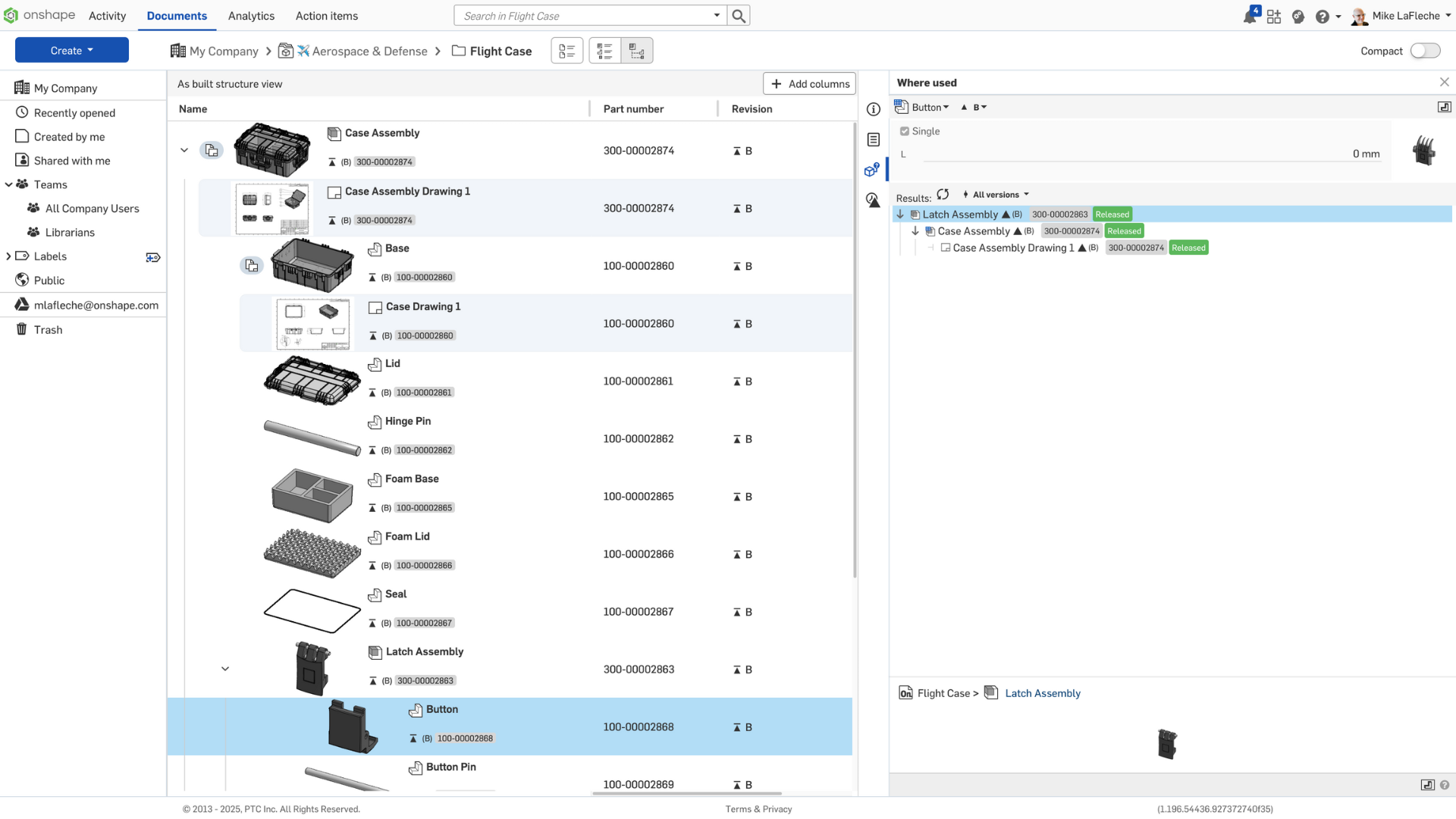This screenshot has width=1456, height=819.
Task: Toggle the Compact view switch
Action: click(x=1426, y=50)
